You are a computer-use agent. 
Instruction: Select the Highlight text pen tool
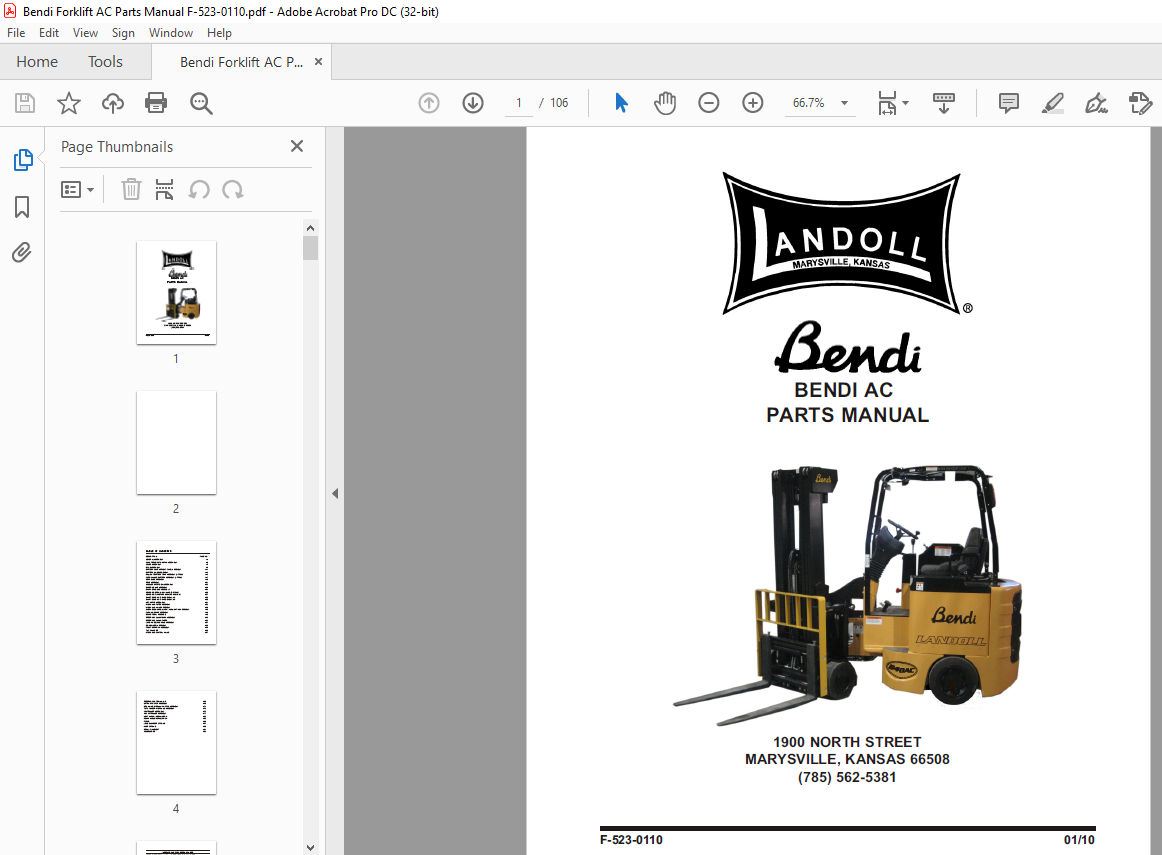[x=1052, y=103]
